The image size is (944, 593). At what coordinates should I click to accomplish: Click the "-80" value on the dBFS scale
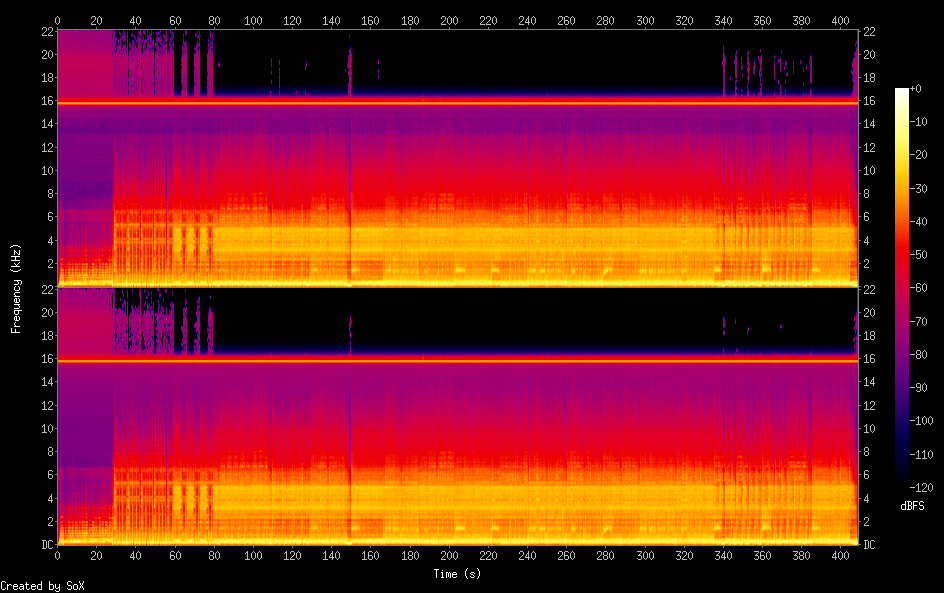(x=918, y=355)
